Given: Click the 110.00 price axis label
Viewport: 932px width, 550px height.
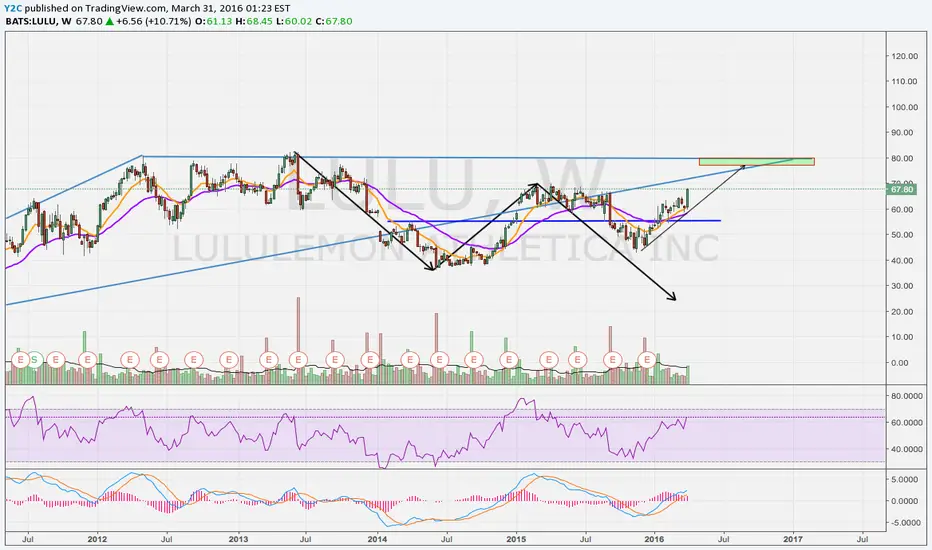Looking at the screenshot, I should click(904, 81).
